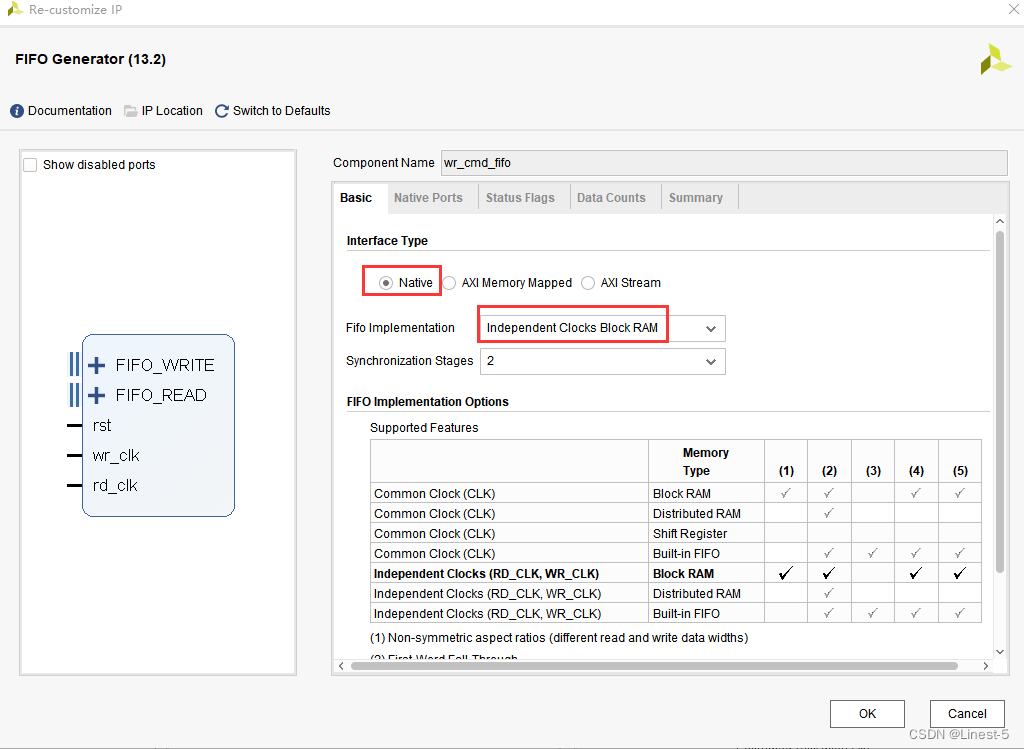Open the Synchronization Stages dropdown

602,361
